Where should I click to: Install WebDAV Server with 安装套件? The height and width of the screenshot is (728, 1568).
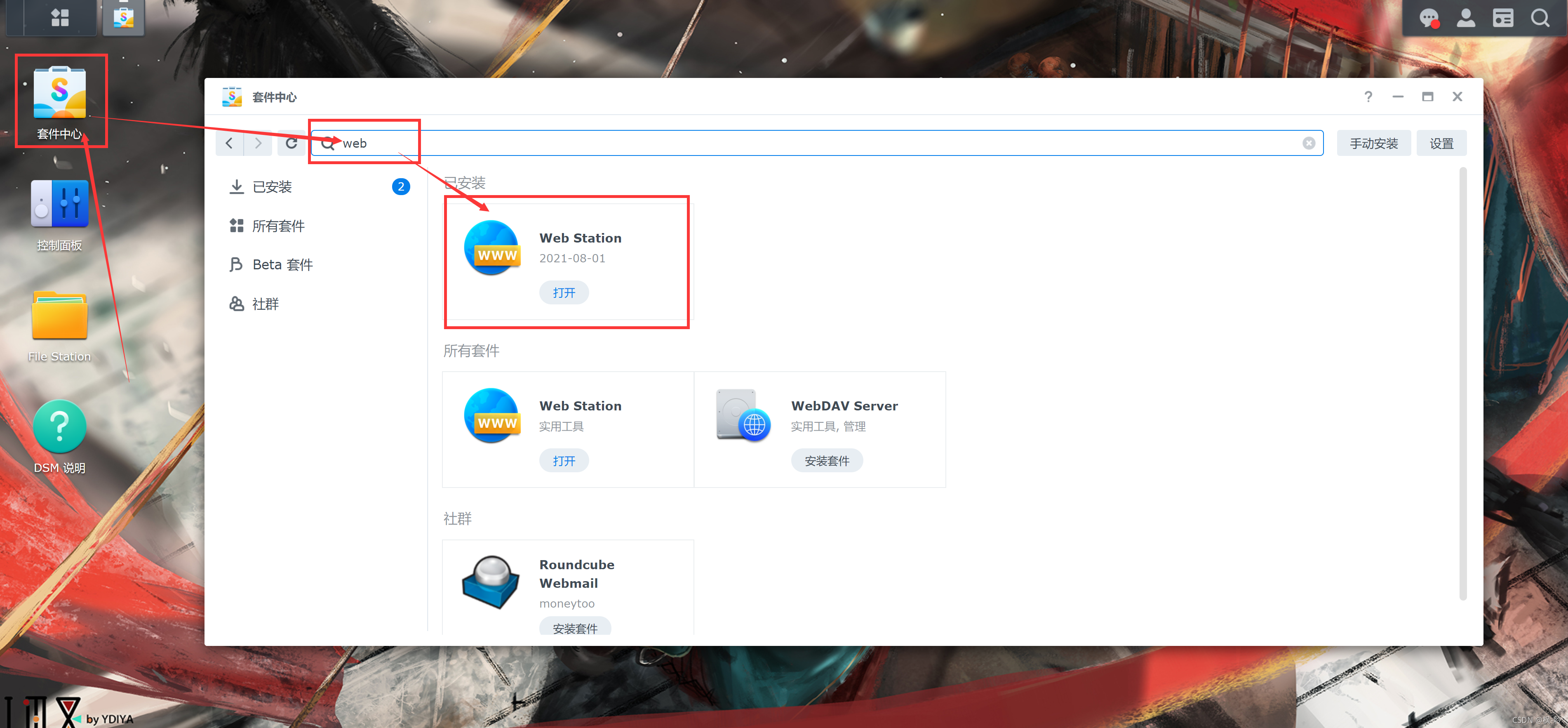click(x=827, y=461)
